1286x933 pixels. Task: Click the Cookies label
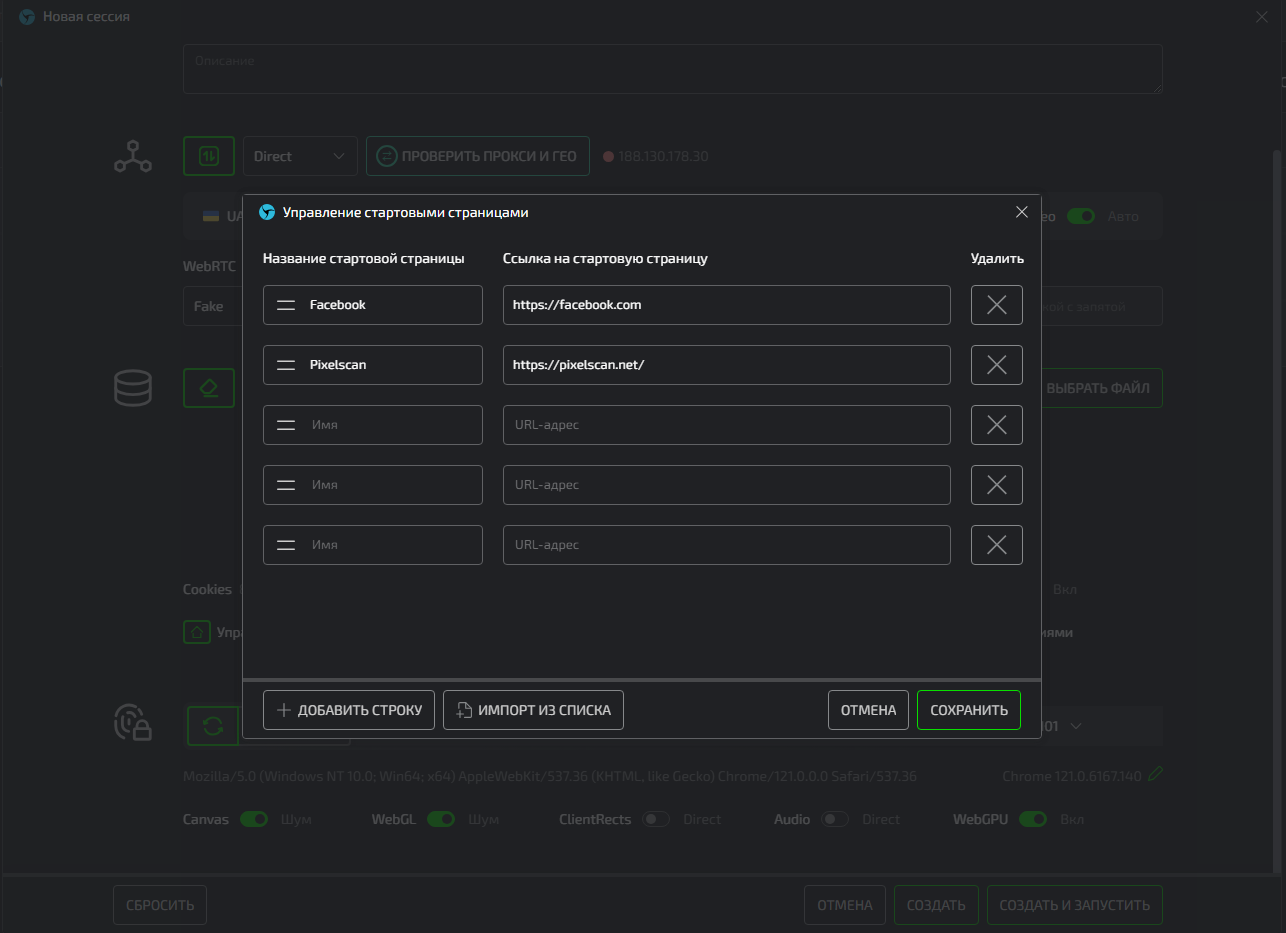tap(207, 589)
